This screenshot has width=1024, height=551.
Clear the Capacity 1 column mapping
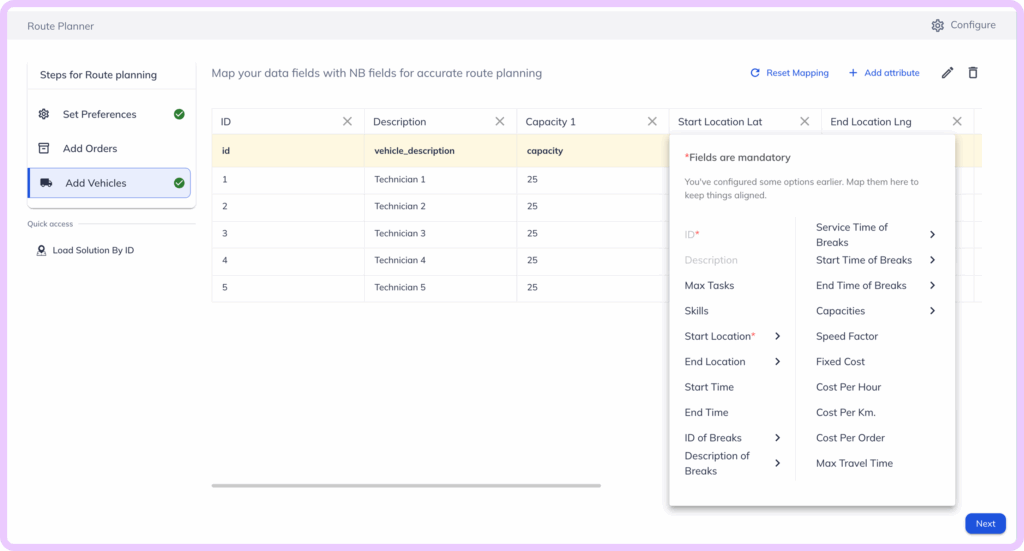pos(652,121)
